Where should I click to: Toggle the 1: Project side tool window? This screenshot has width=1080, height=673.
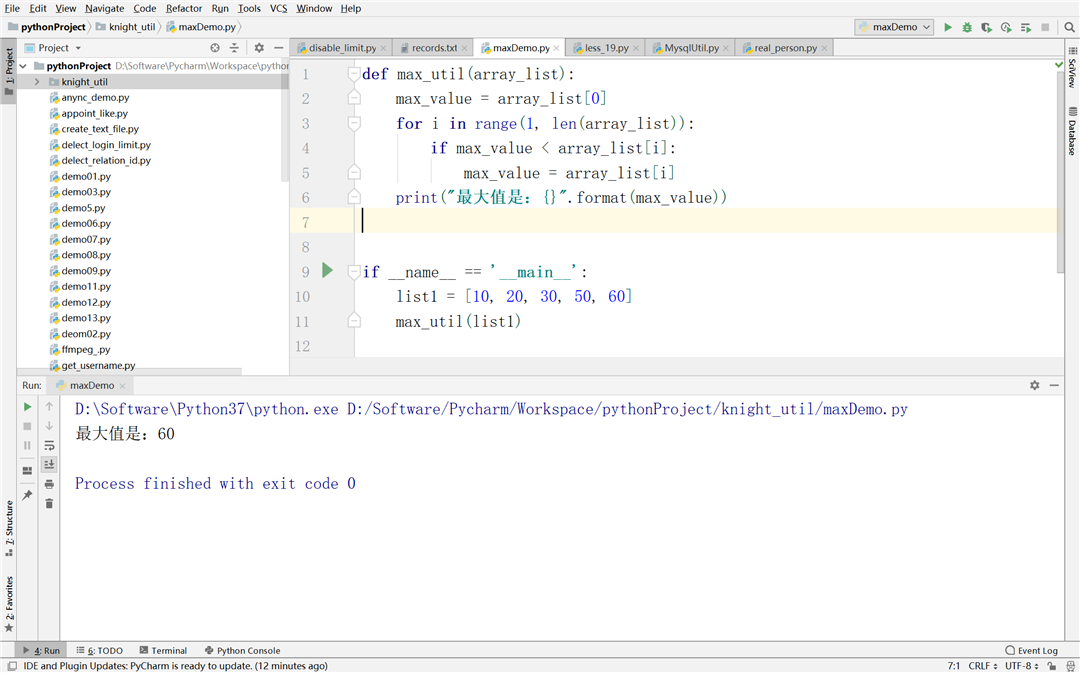(9, 71)
